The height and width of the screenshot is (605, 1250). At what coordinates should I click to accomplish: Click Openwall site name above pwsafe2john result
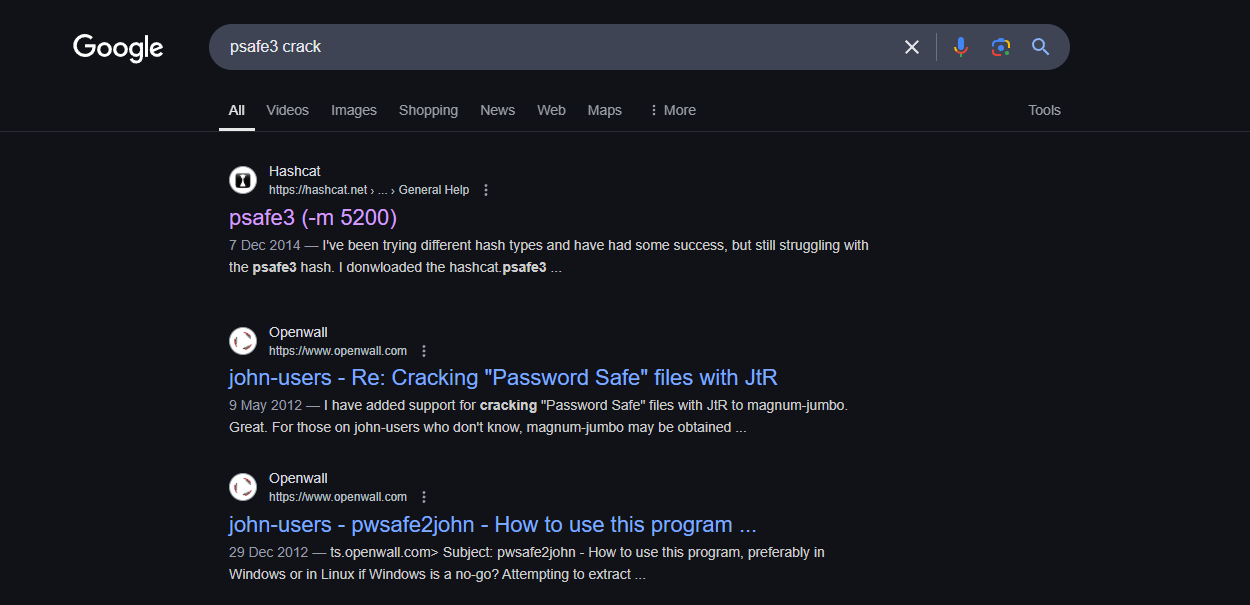(x=298, y=478)
